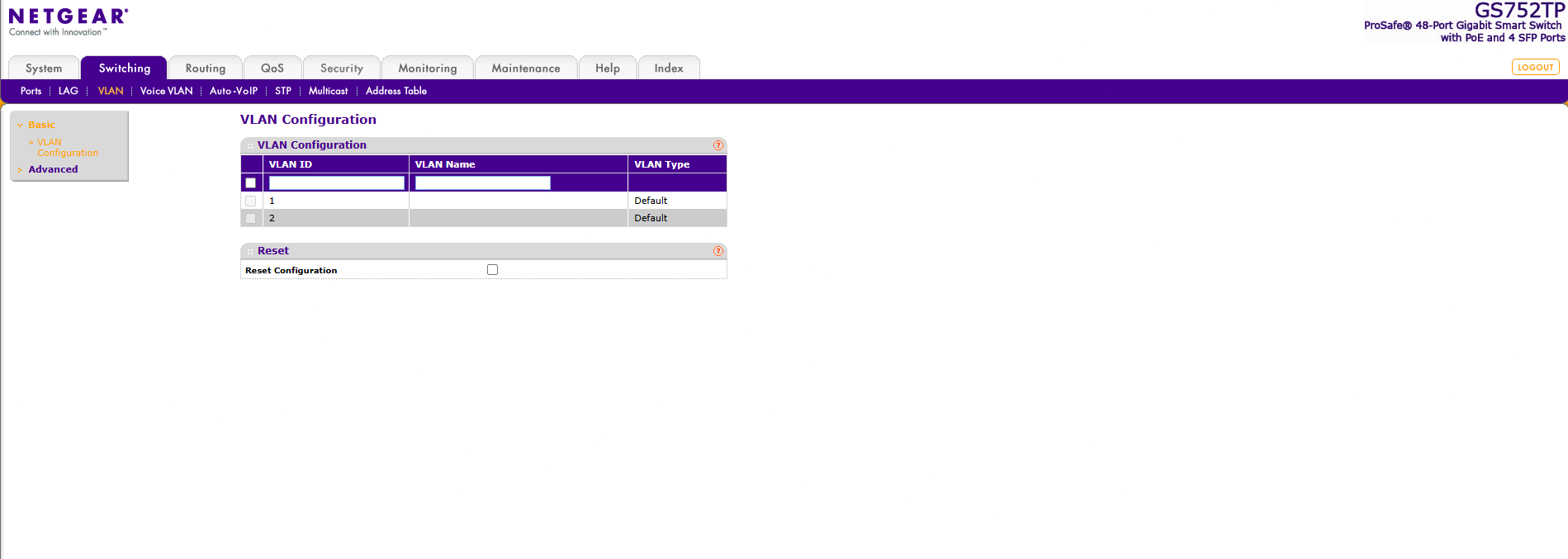Switch to the Security tab
Screen dimensions: 1568x559
tap(341, 69)
